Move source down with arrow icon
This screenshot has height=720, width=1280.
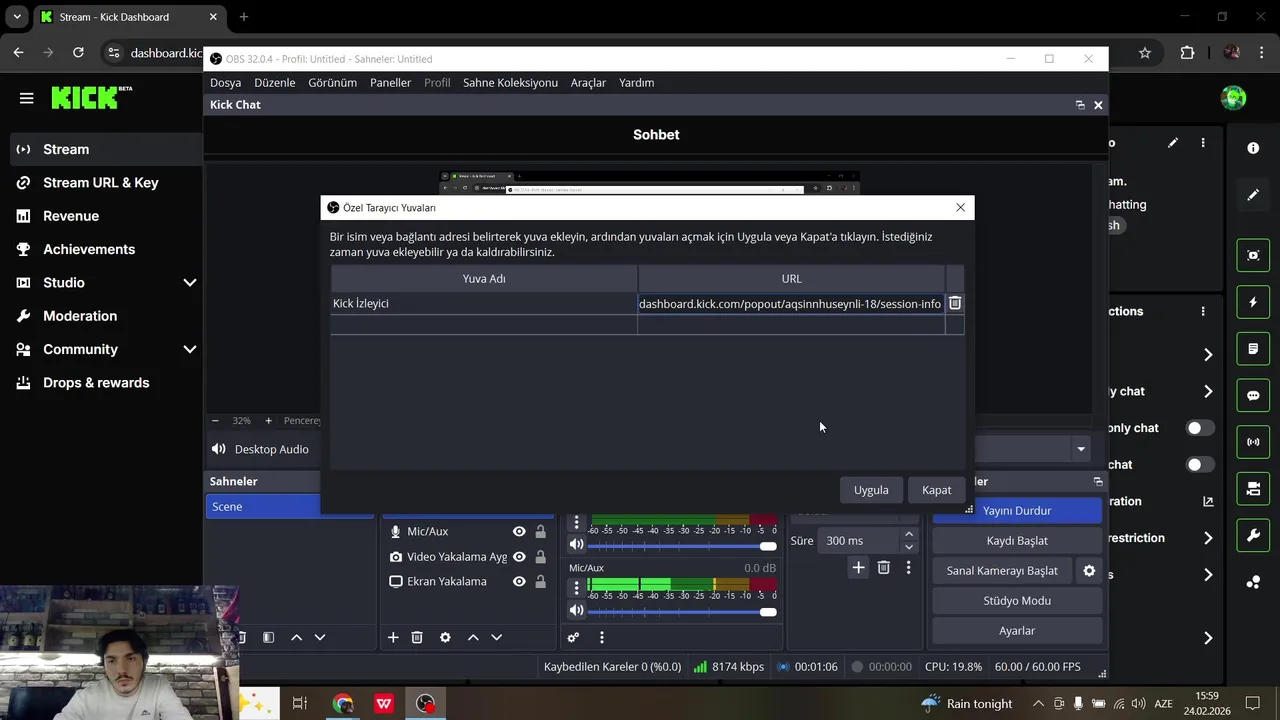click(496, 637)
